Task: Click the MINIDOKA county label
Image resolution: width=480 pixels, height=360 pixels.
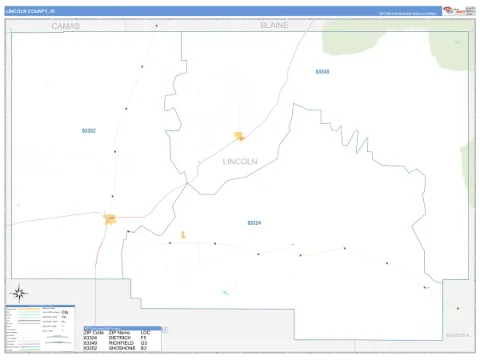Action: click(x=458, y=335)
